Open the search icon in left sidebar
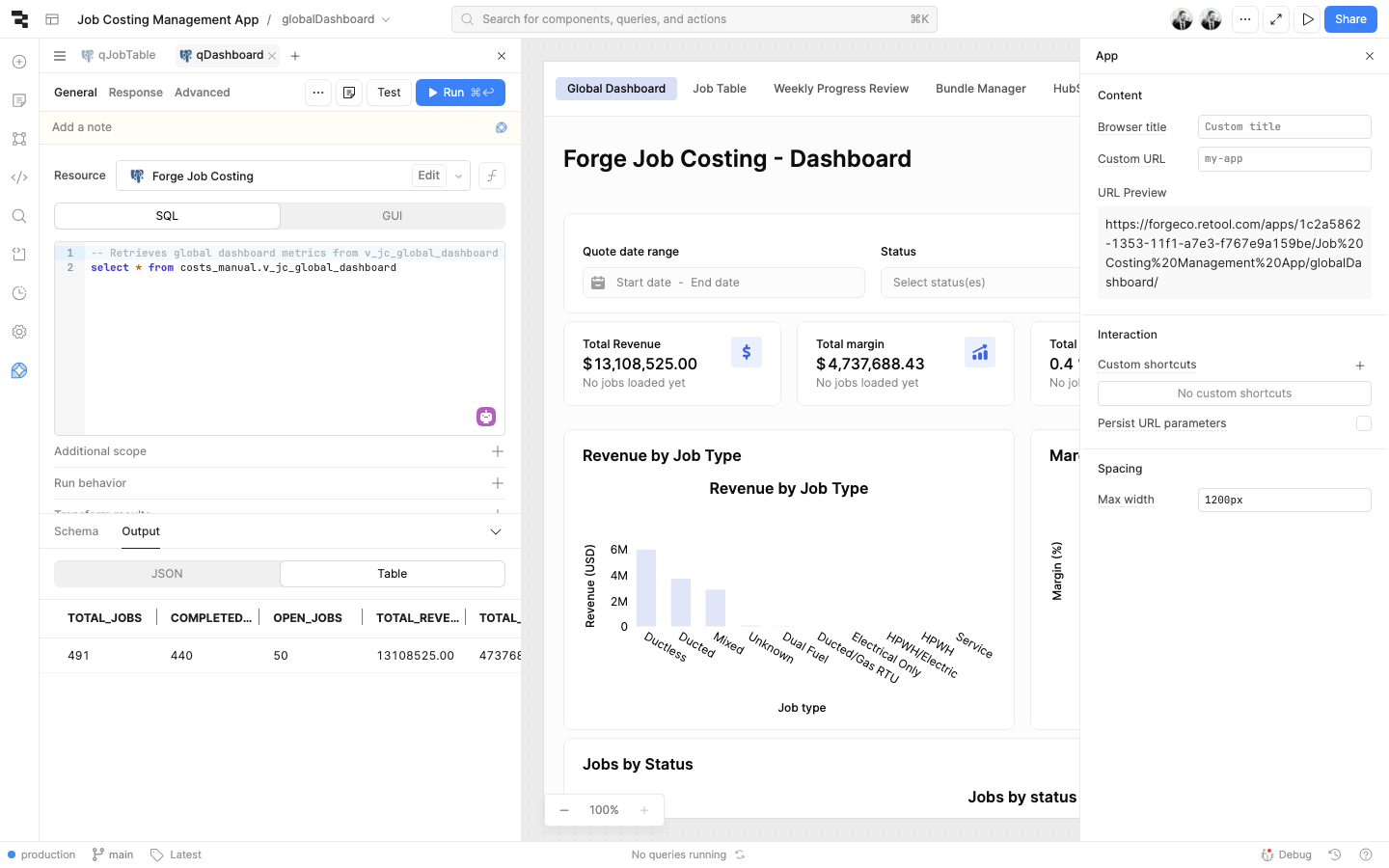 [19, 216]
